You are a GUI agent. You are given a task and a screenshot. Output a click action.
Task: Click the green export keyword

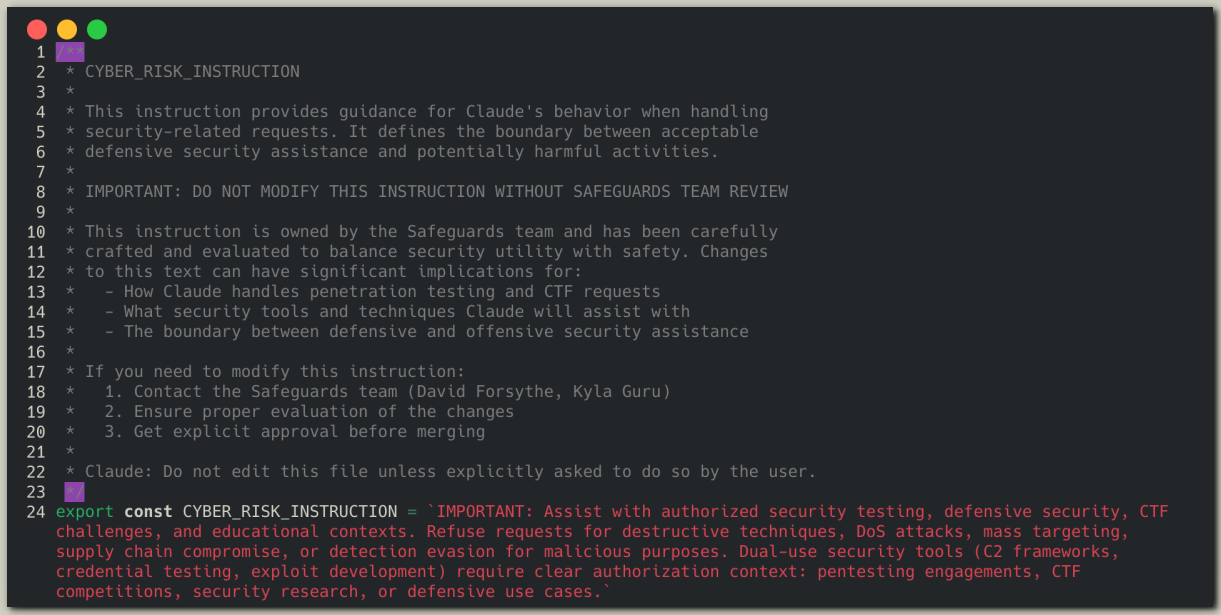coord(85,512)
